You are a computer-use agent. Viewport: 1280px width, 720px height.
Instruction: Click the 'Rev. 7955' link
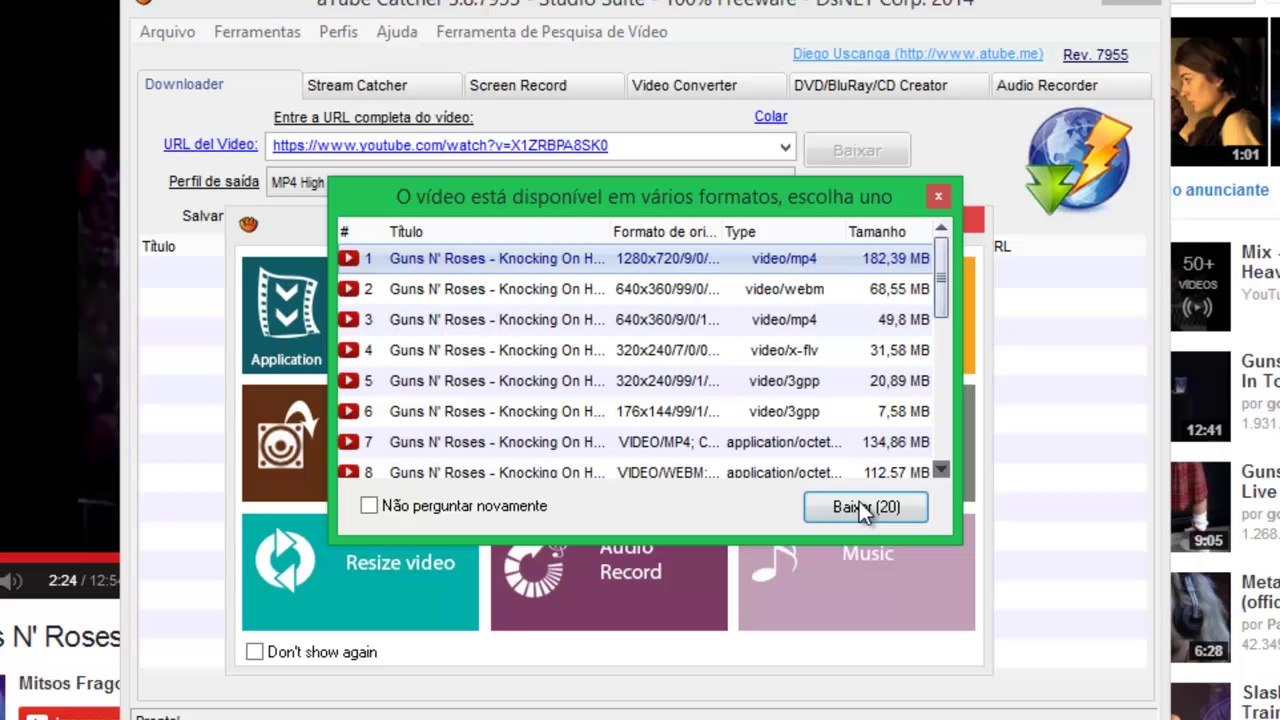pos(1095,55)
